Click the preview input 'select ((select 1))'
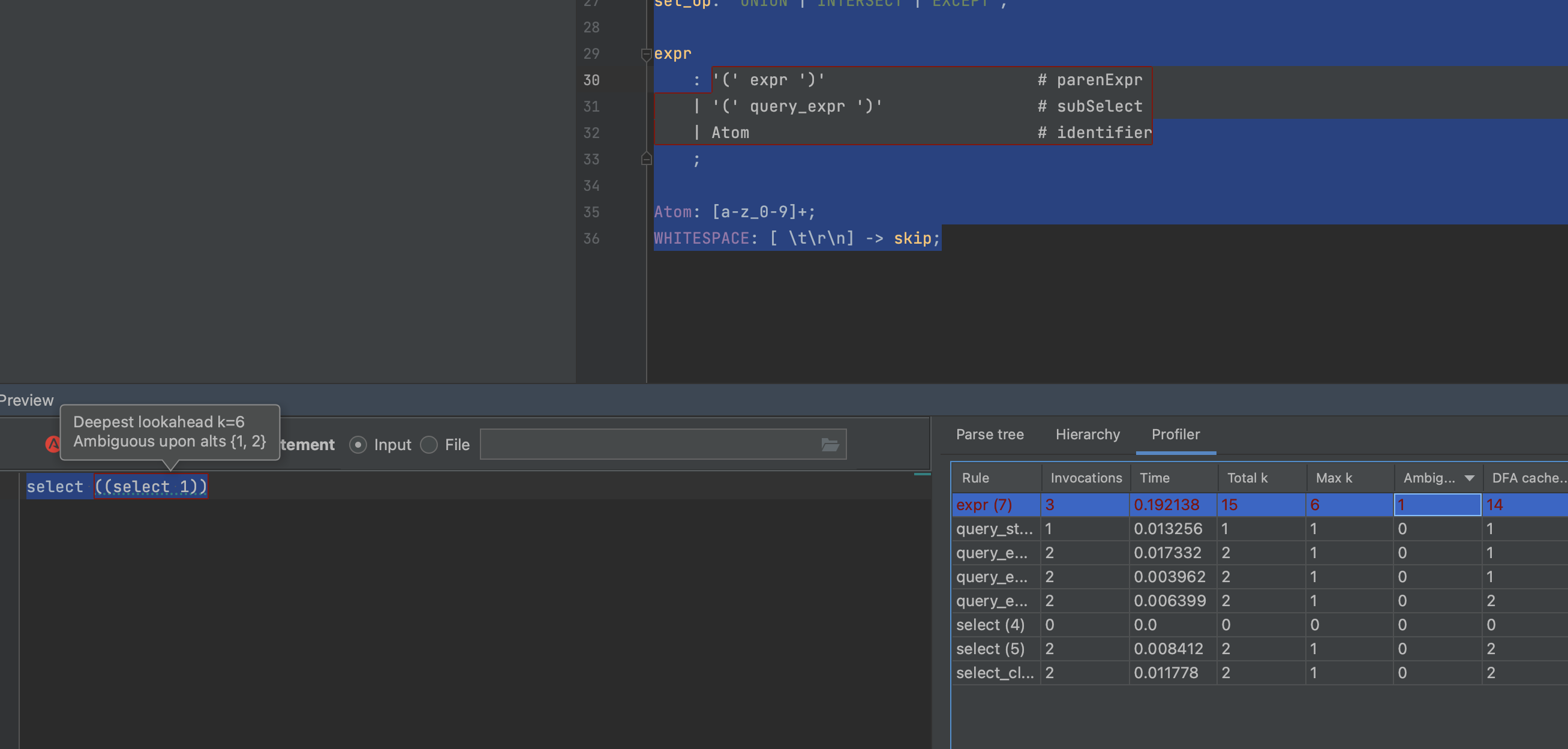Image resolution: width=1568 pixels, height=749 pixels. [x=117, y=487]
